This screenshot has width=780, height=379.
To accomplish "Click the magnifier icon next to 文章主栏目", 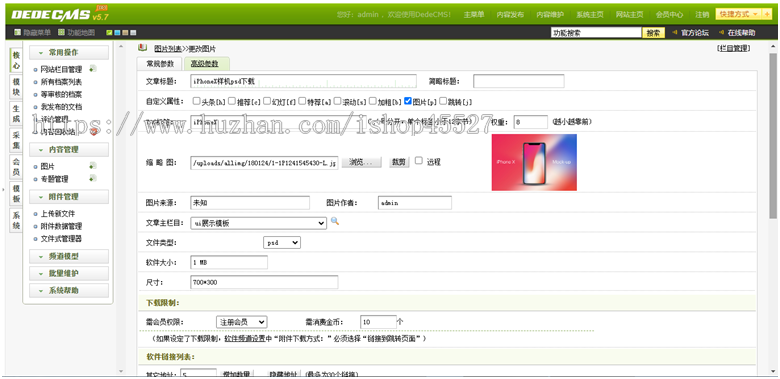I will (335, 221).
